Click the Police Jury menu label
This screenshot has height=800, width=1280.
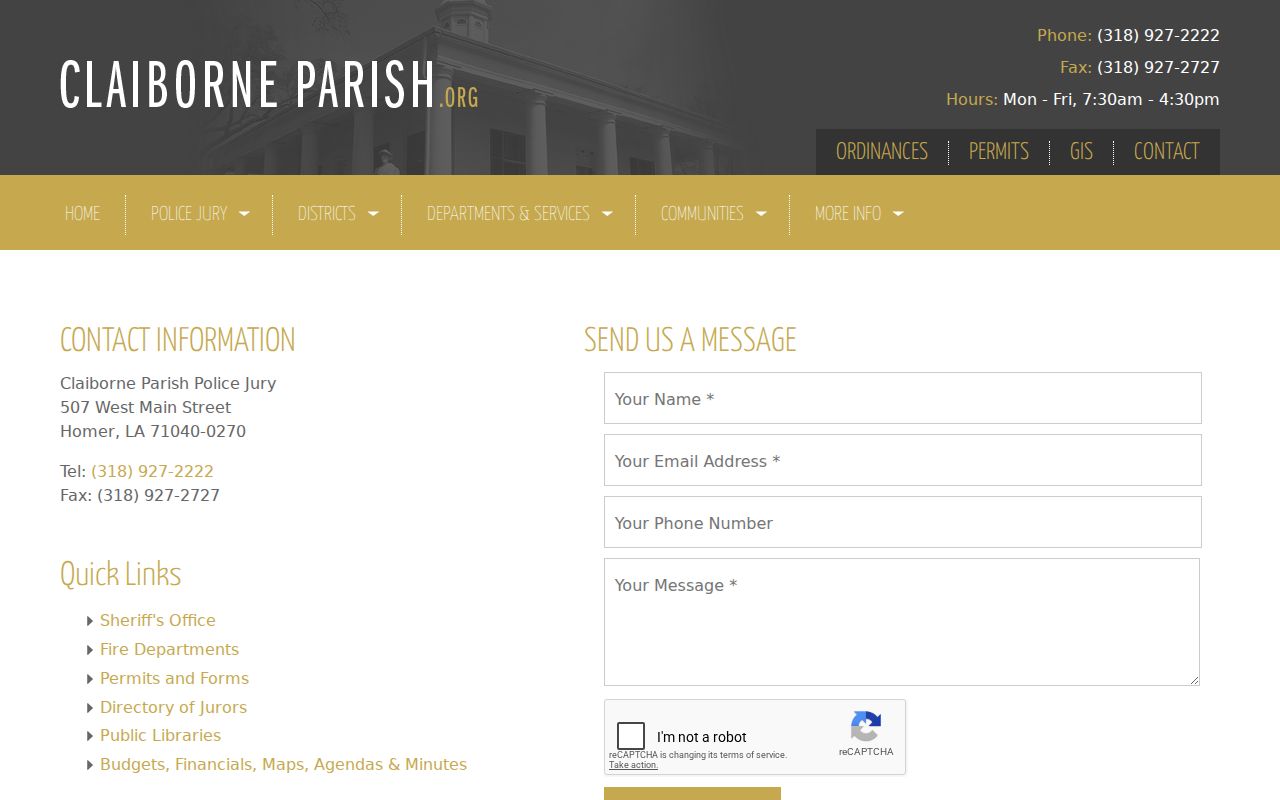point(189,214)
